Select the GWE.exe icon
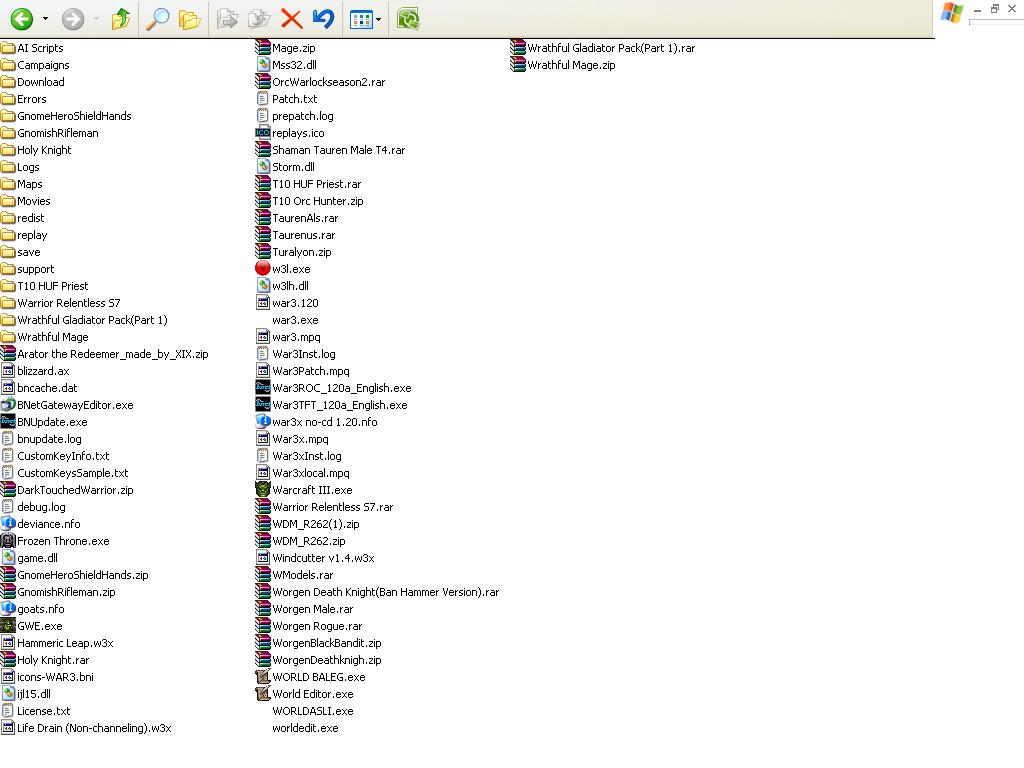This screenshot has height=768, width=1024. pyautogui.click(x=8, y=625)
